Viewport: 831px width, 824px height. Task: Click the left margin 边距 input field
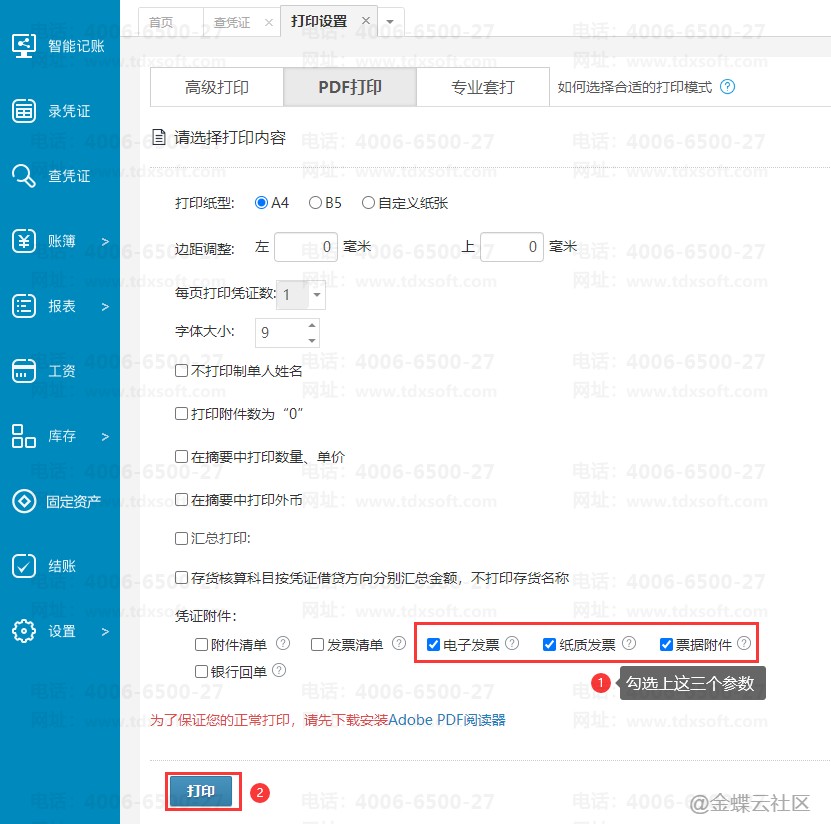[x=306, y=246]
